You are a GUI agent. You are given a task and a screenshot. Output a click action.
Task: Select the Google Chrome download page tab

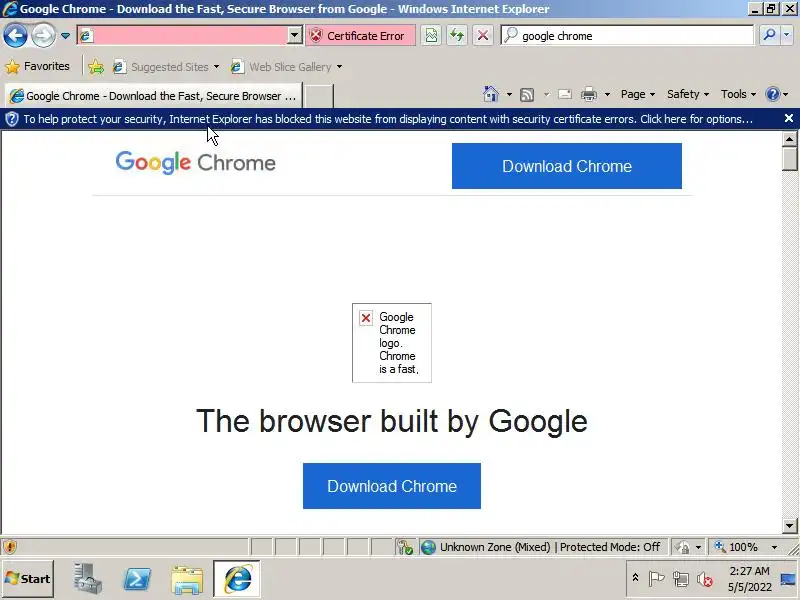(153, 96)
